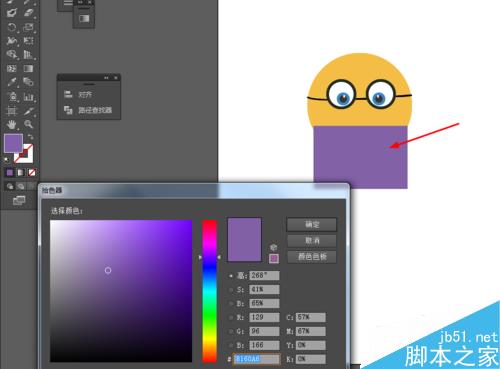The height and width of the screenshot is (369, 500).
Task: Click the K black percentage field
Action: (x=311, y=359)
